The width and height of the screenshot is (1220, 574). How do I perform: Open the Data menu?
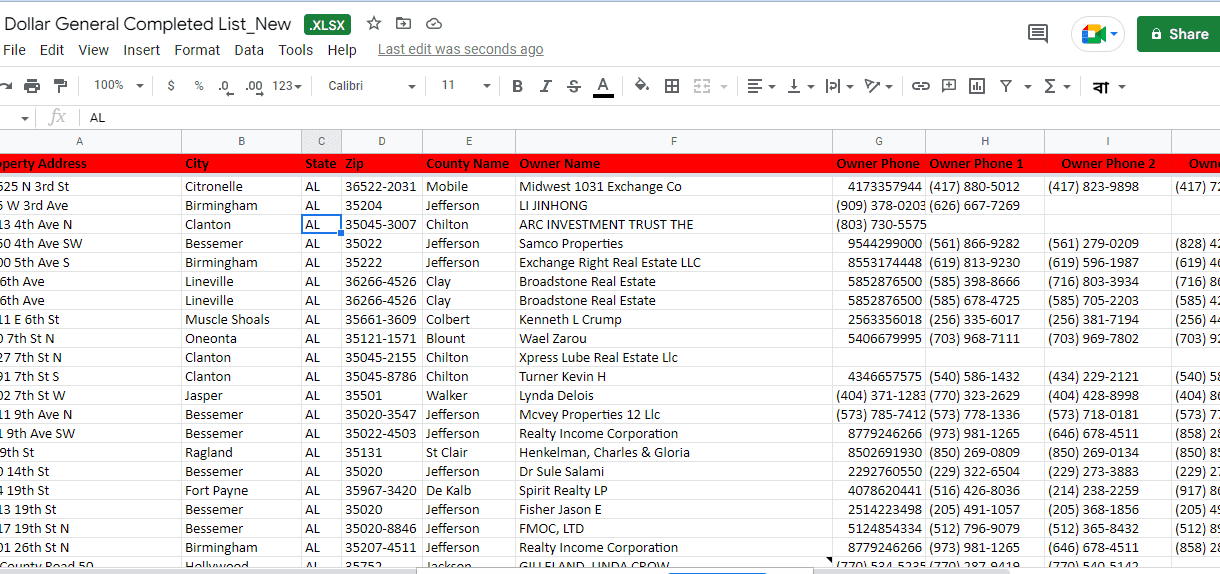249,50
